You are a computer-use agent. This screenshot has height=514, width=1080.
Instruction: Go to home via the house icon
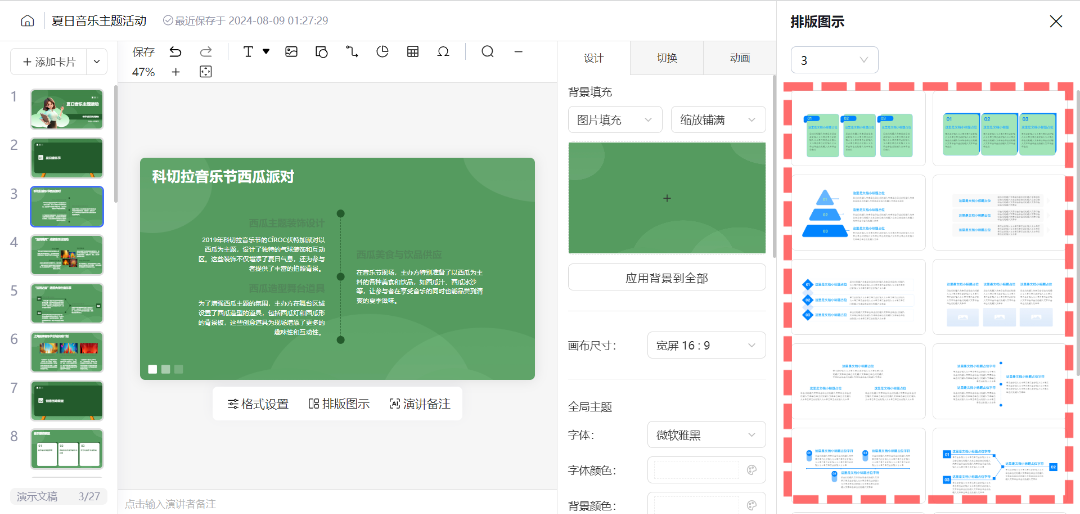coord(27,21)
